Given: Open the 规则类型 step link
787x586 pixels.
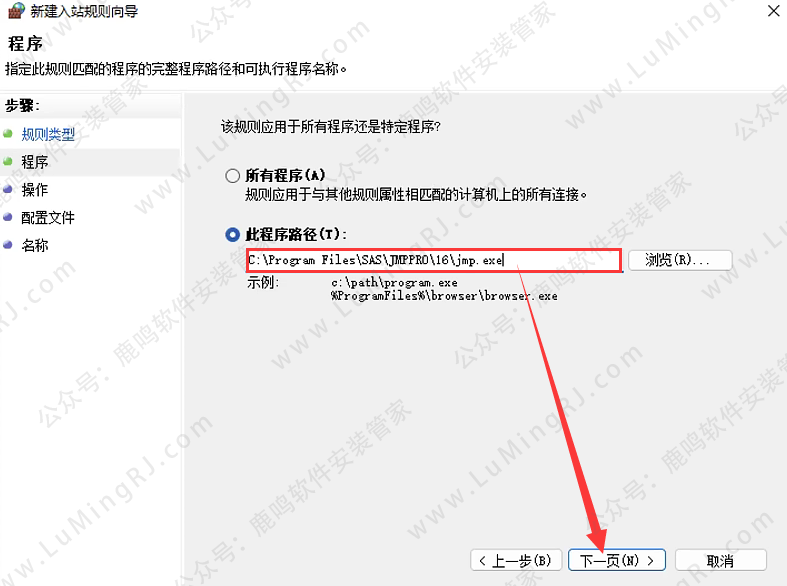Looking at the screenshot, I should (x=48, y=134).
